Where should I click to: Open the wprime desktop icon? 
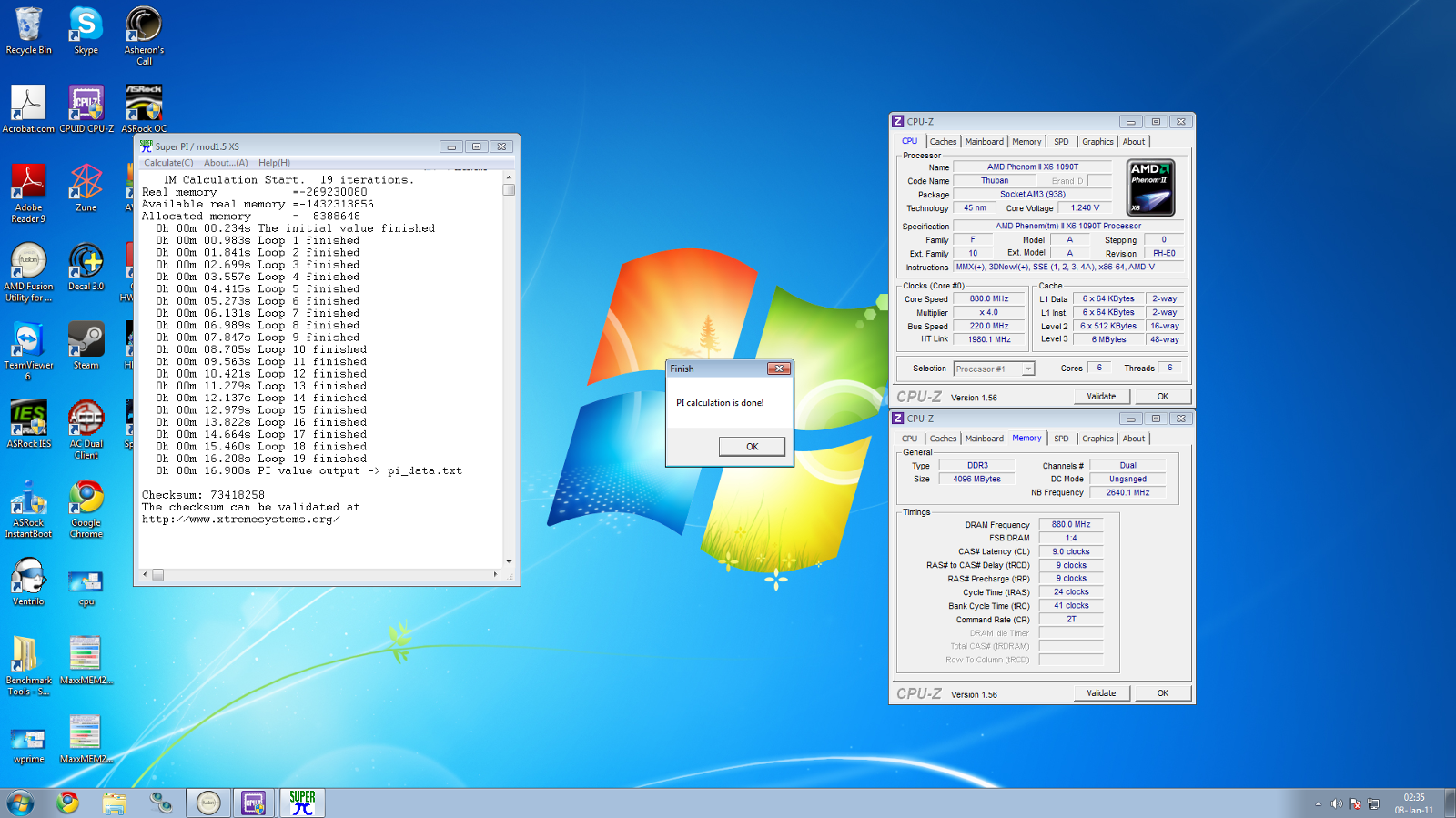(x=28, y=746)
